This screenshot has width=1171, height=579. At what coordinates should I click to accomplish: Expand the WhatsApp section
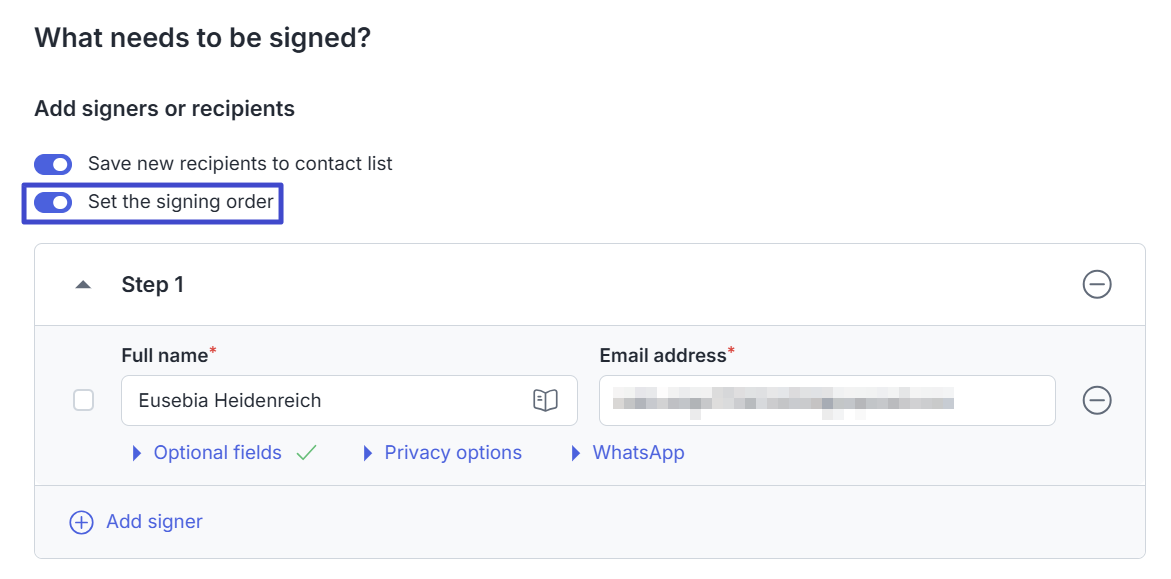tap(637, 453)
